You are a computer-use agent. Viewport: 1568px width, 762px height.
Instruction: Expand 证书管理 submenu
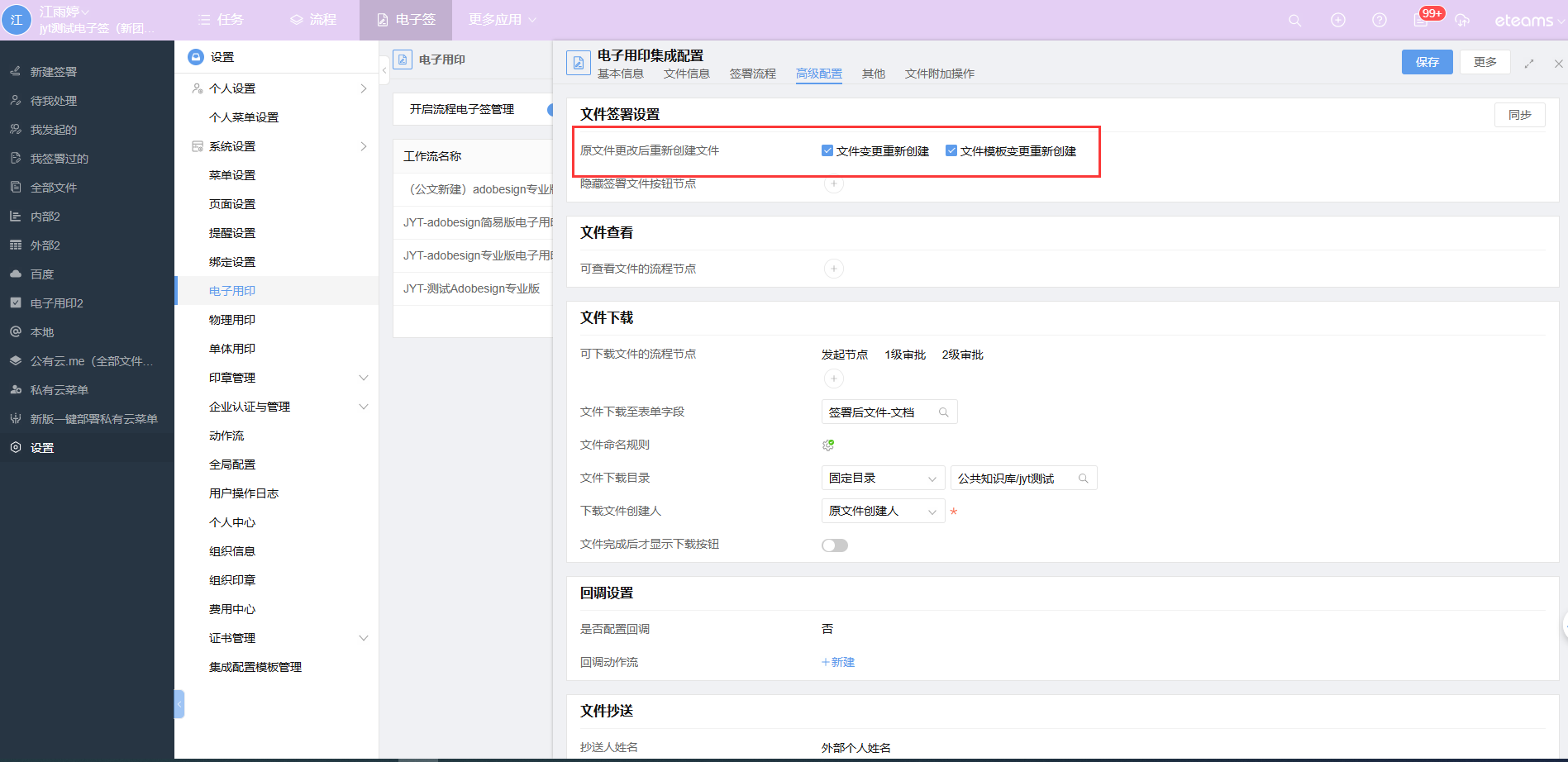tap(363, 638)
